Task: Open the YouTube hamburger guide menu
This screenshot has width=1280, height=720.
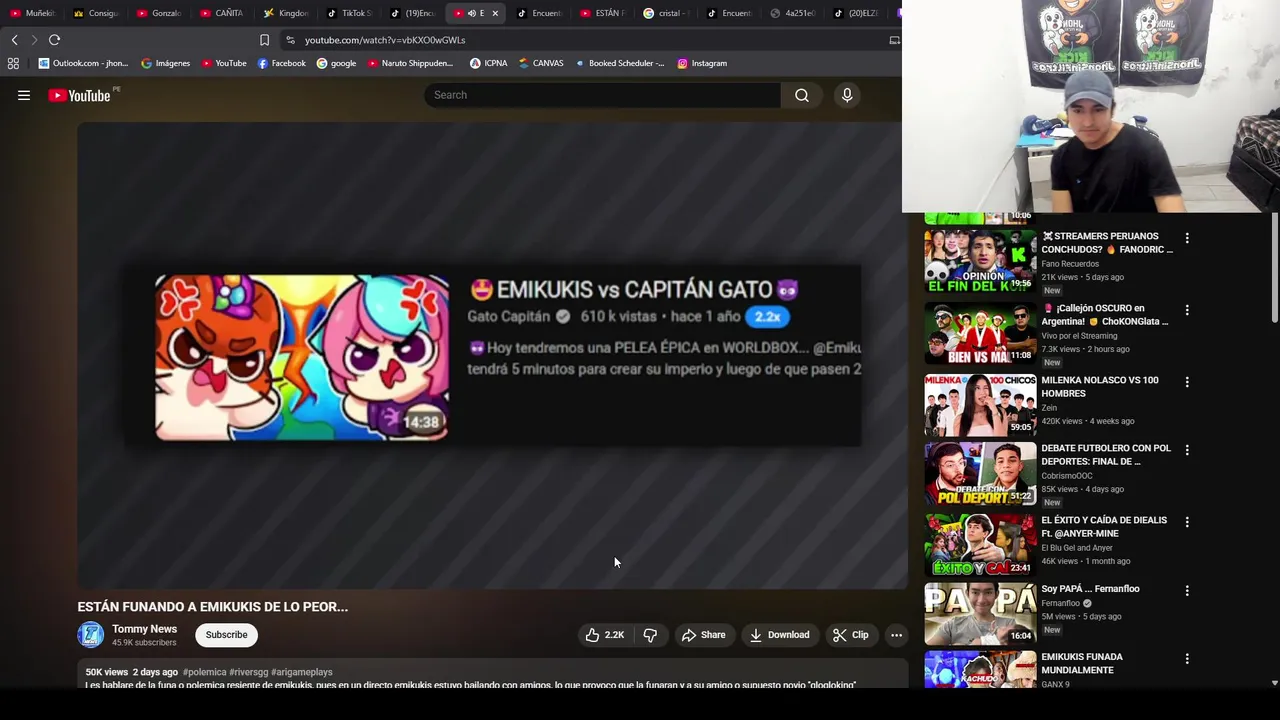Action: 24,95
